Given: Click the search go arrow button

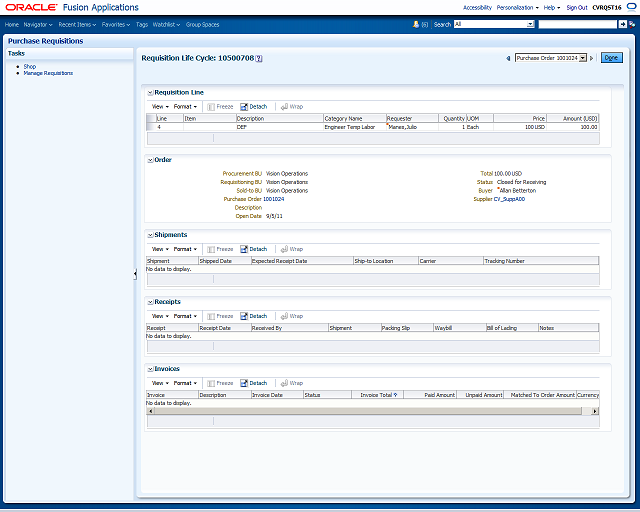Looking at the screenshot, I should (623, 24).
